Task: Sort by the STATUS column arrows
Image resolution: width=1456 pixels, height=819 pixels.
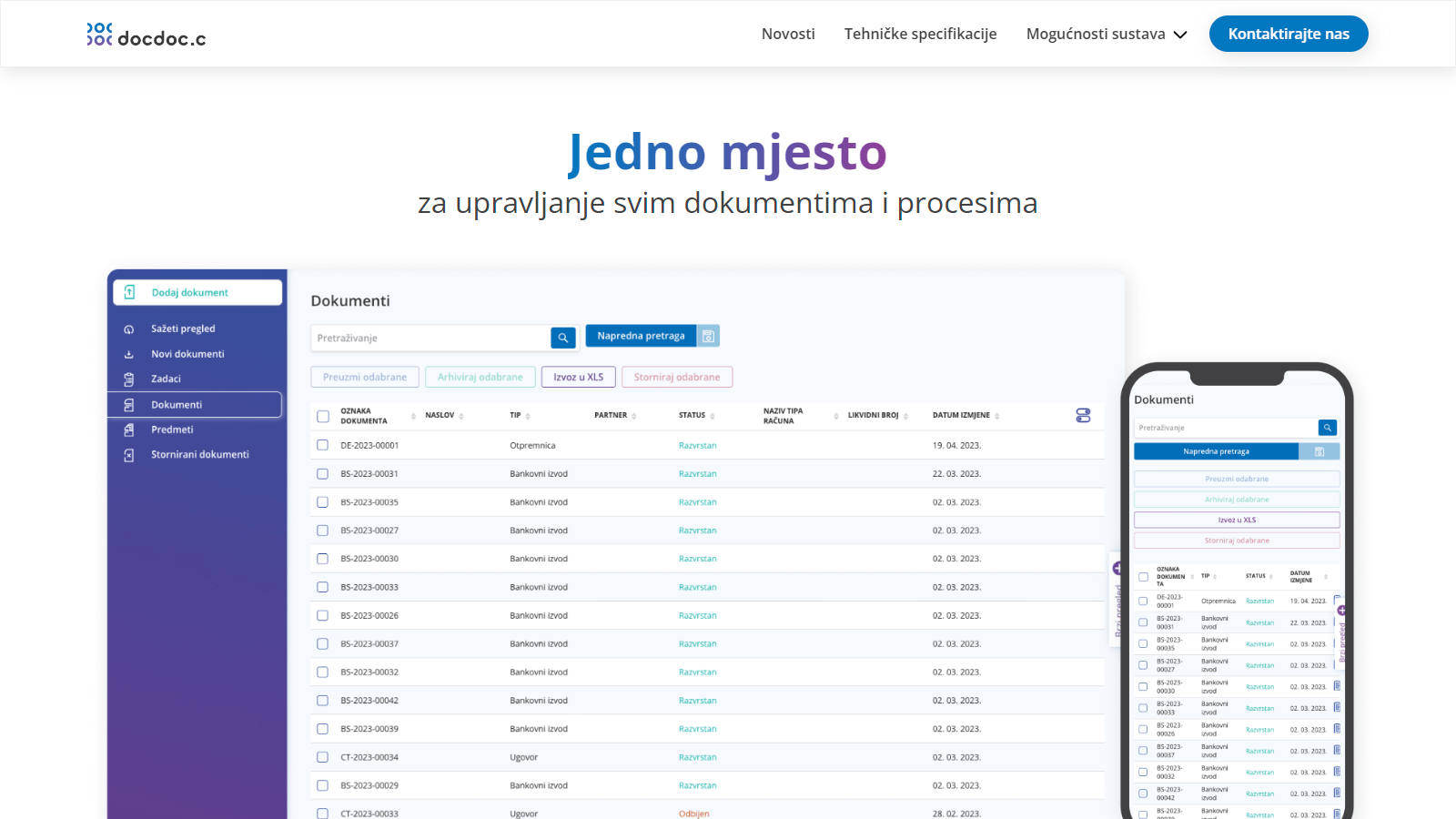Action: pyautogui.click(x=713, y=417)
